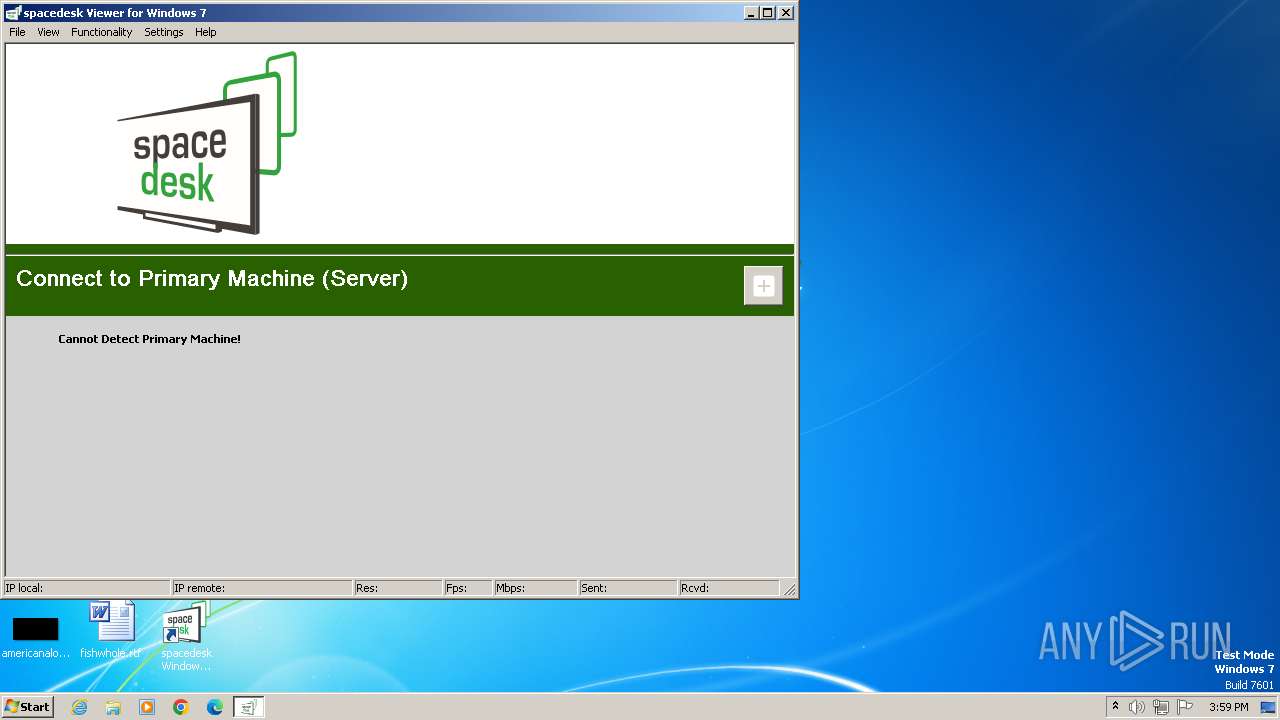The image size is (1280, 720).
Task: Open Windows Explorer from the taskbar
Action: pyautogui.click(x=113, y=707)
